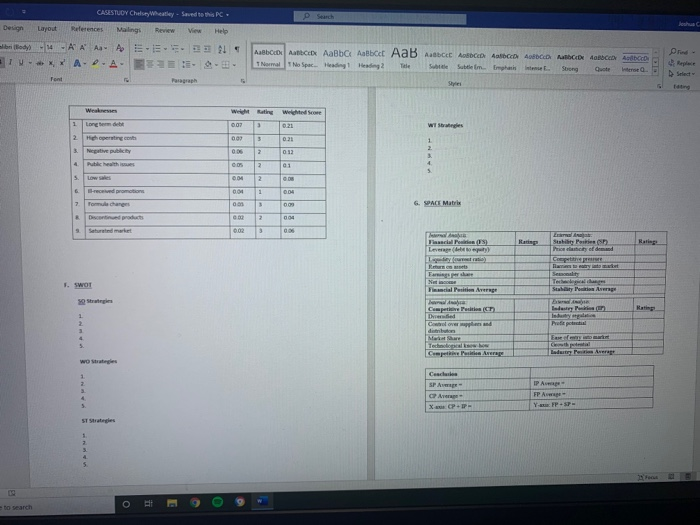Click the Grow Font icon
Viewport: 700px width, 525px height.
(x=71, y=48)
